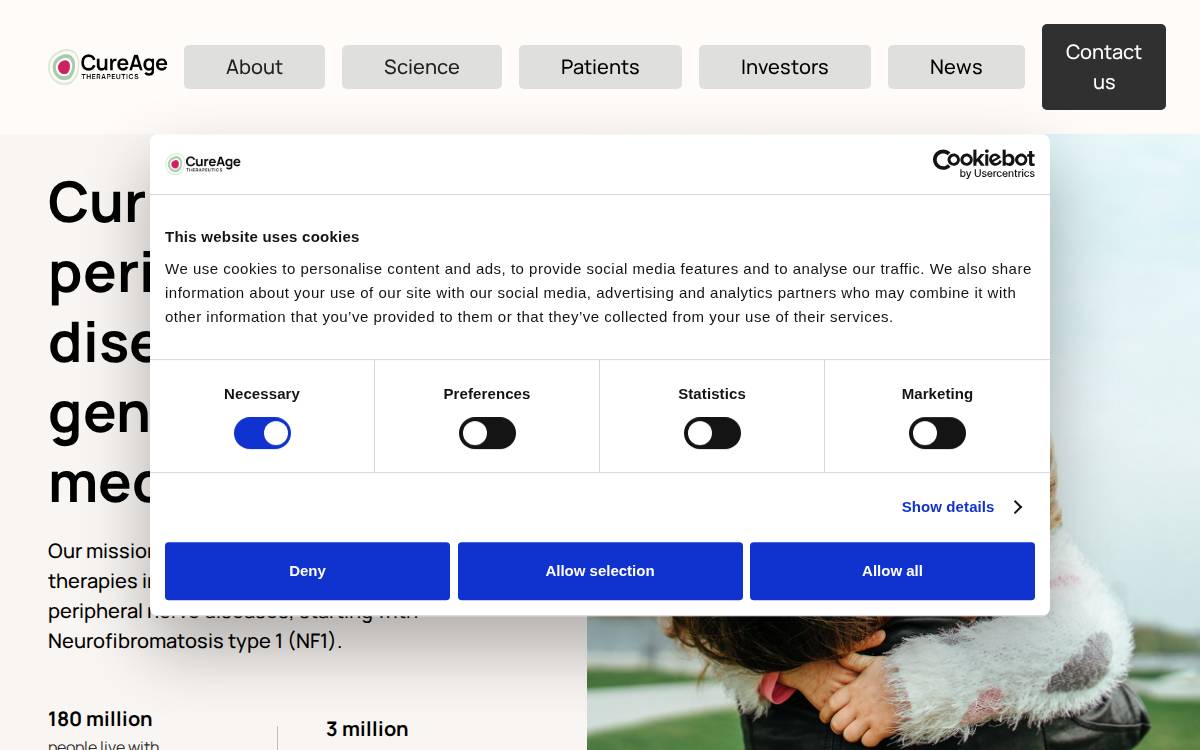Open the News menu

pos(956,67)
